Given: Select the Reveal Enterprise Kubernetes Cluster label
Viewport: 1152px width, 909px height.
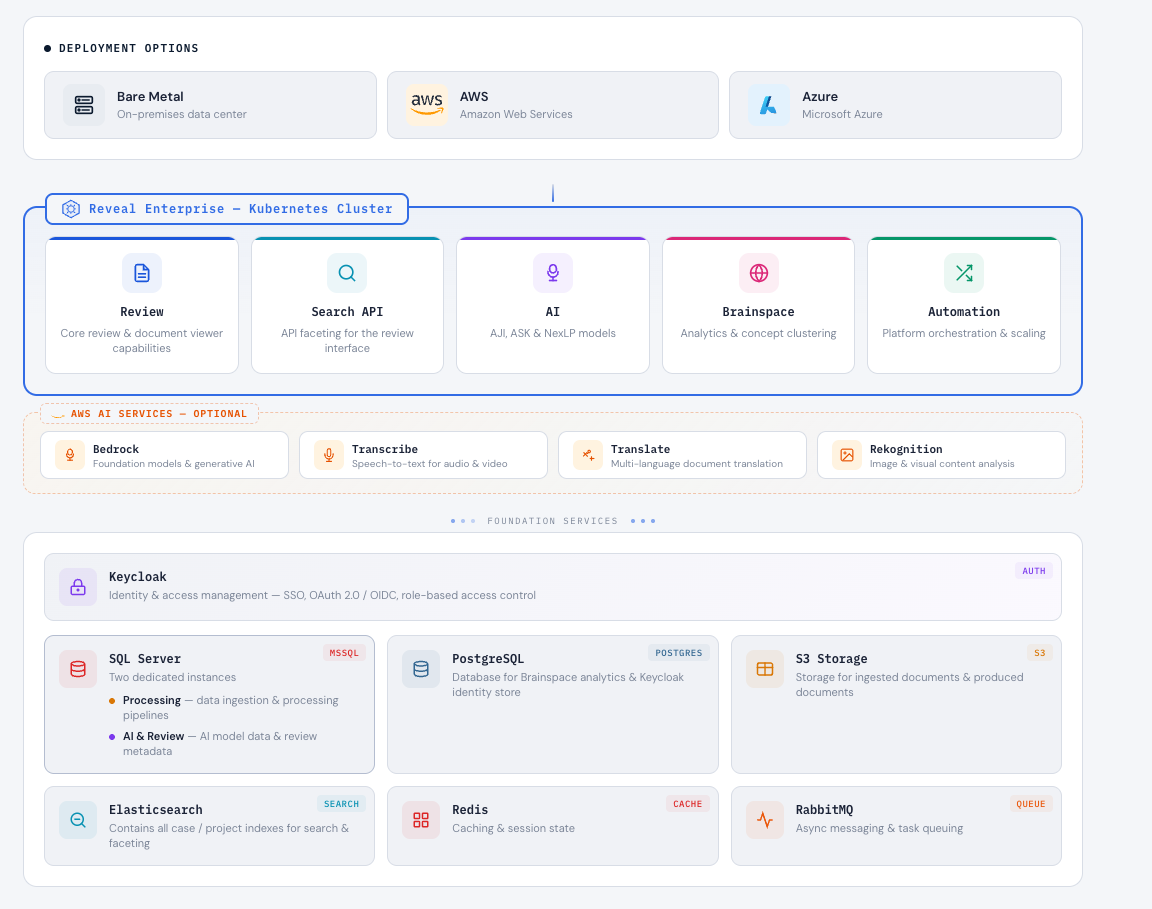Looking at the screenshot, I should pos(227,209).
